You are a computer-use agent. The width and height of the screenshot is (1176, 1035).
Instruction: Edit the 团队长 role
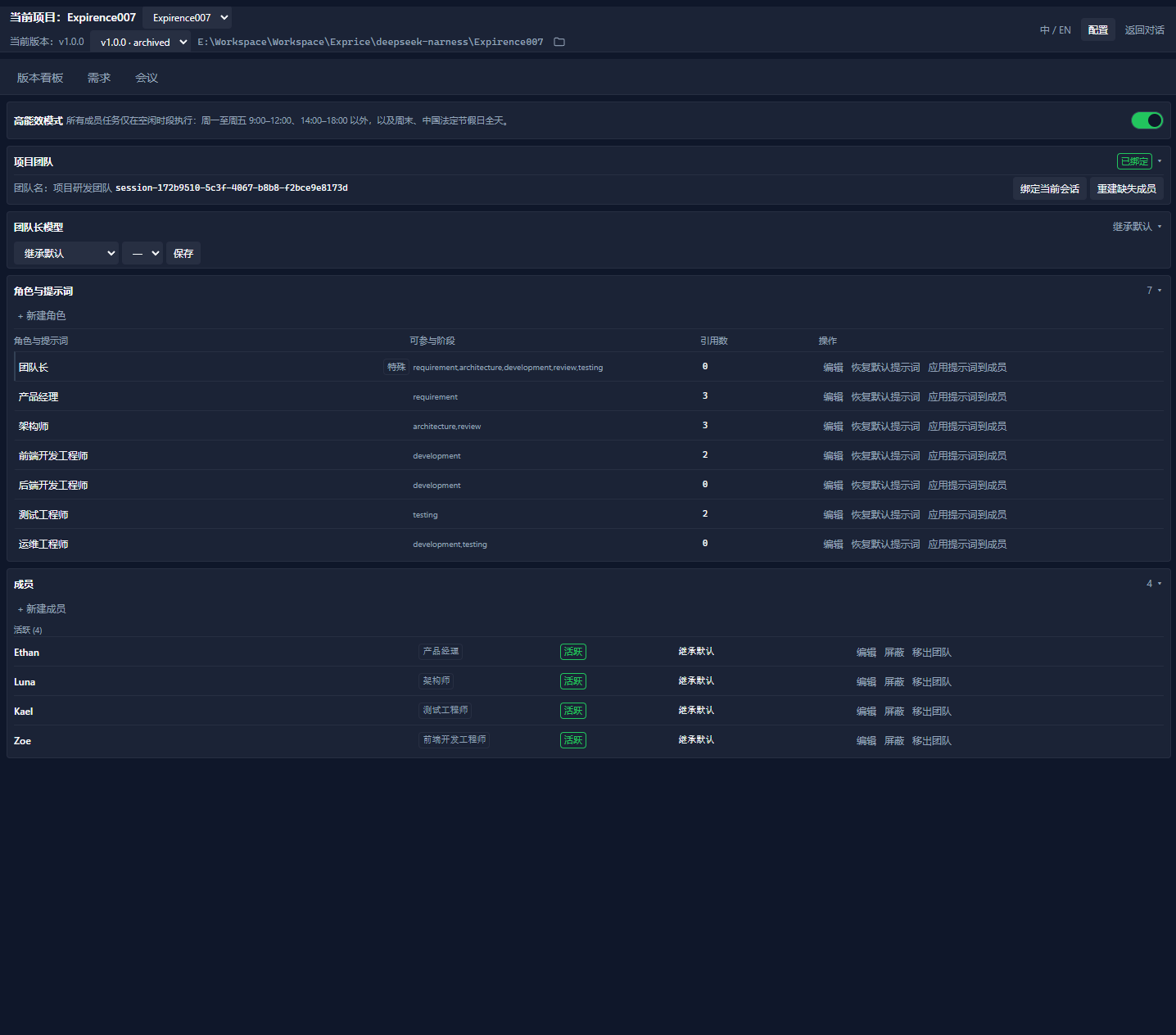(x=833, y=368)
